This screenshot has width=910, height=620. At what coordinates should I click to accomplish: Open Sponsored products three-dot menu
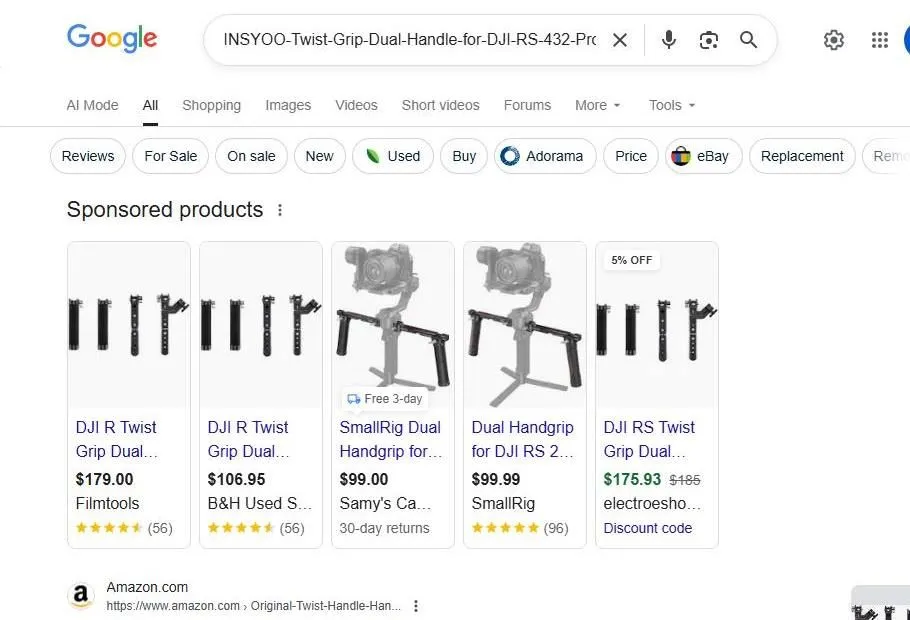click(x=280, y=210)
